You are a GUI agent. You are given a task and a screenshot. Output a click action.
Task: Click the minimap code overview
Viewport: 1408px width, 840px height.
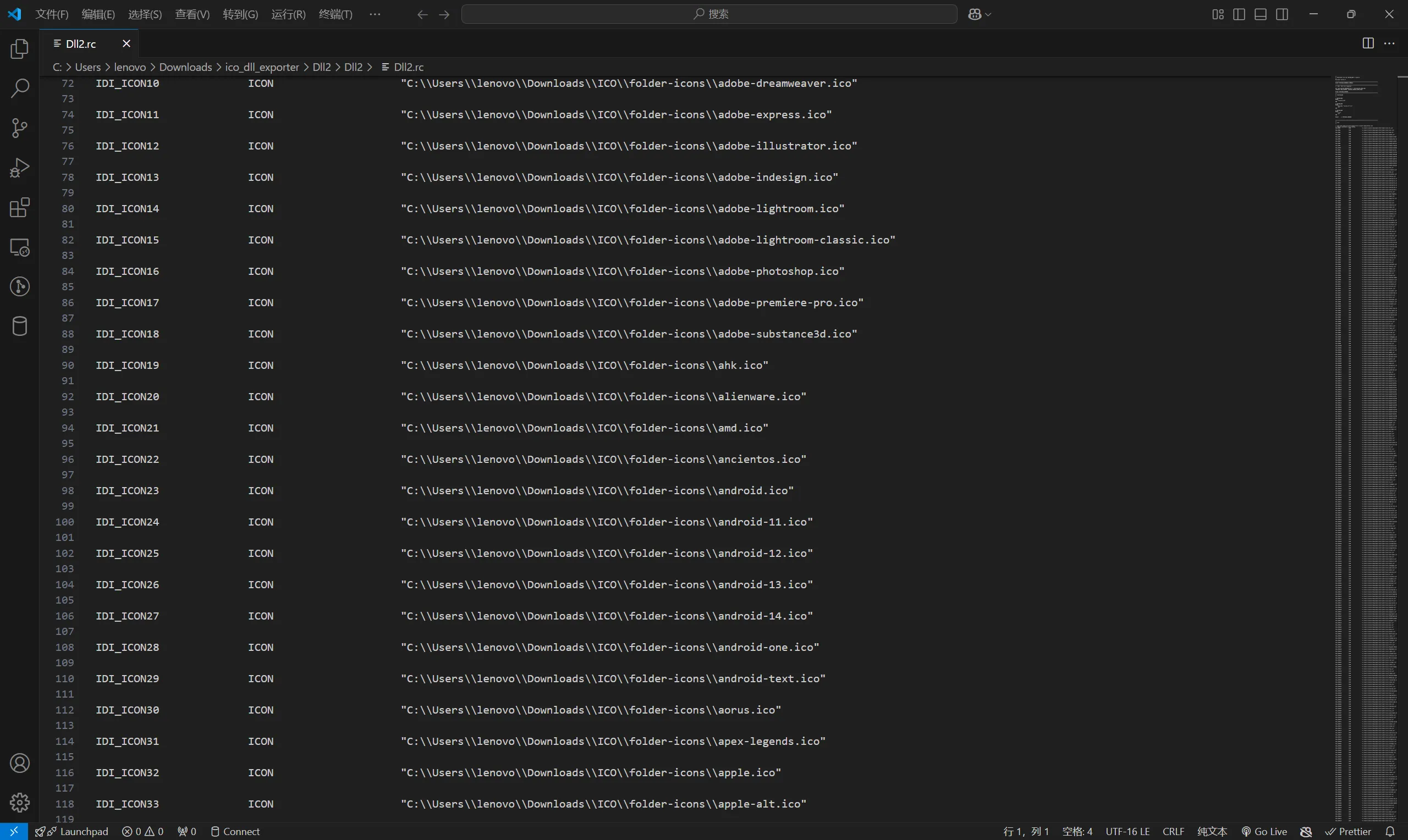click(x=1365, y=396)
